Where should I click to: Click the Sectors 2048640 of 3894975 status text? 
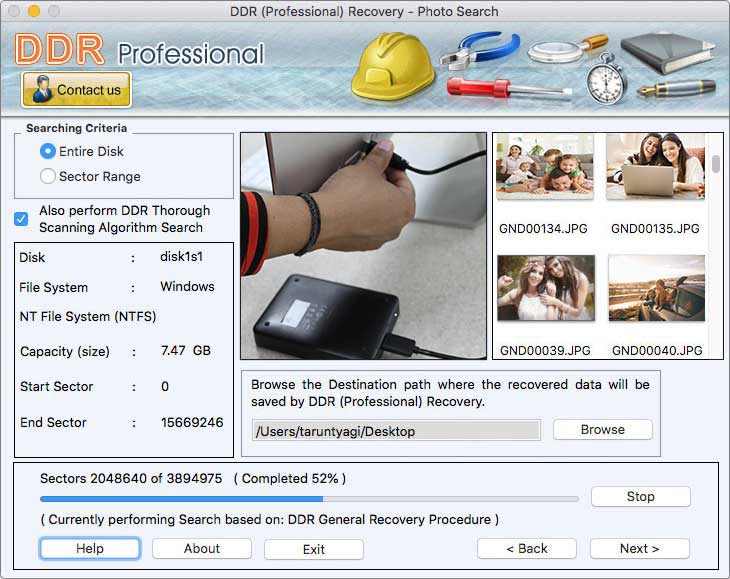click(x=131, y=478)
